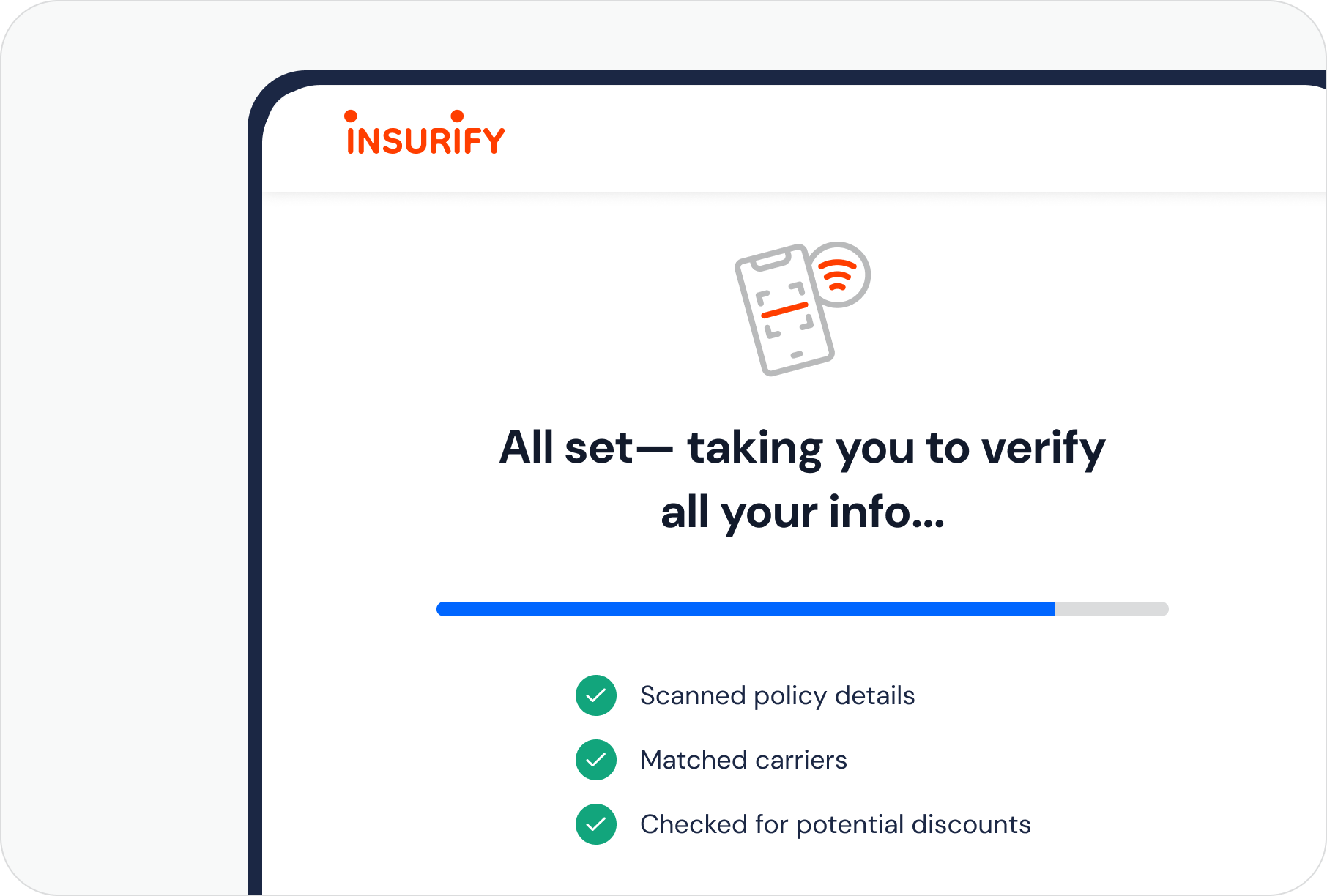Click the "All set— taking you to verify" heading
This screenshot has width=1327, height=896.
click(x=802, y=447)
